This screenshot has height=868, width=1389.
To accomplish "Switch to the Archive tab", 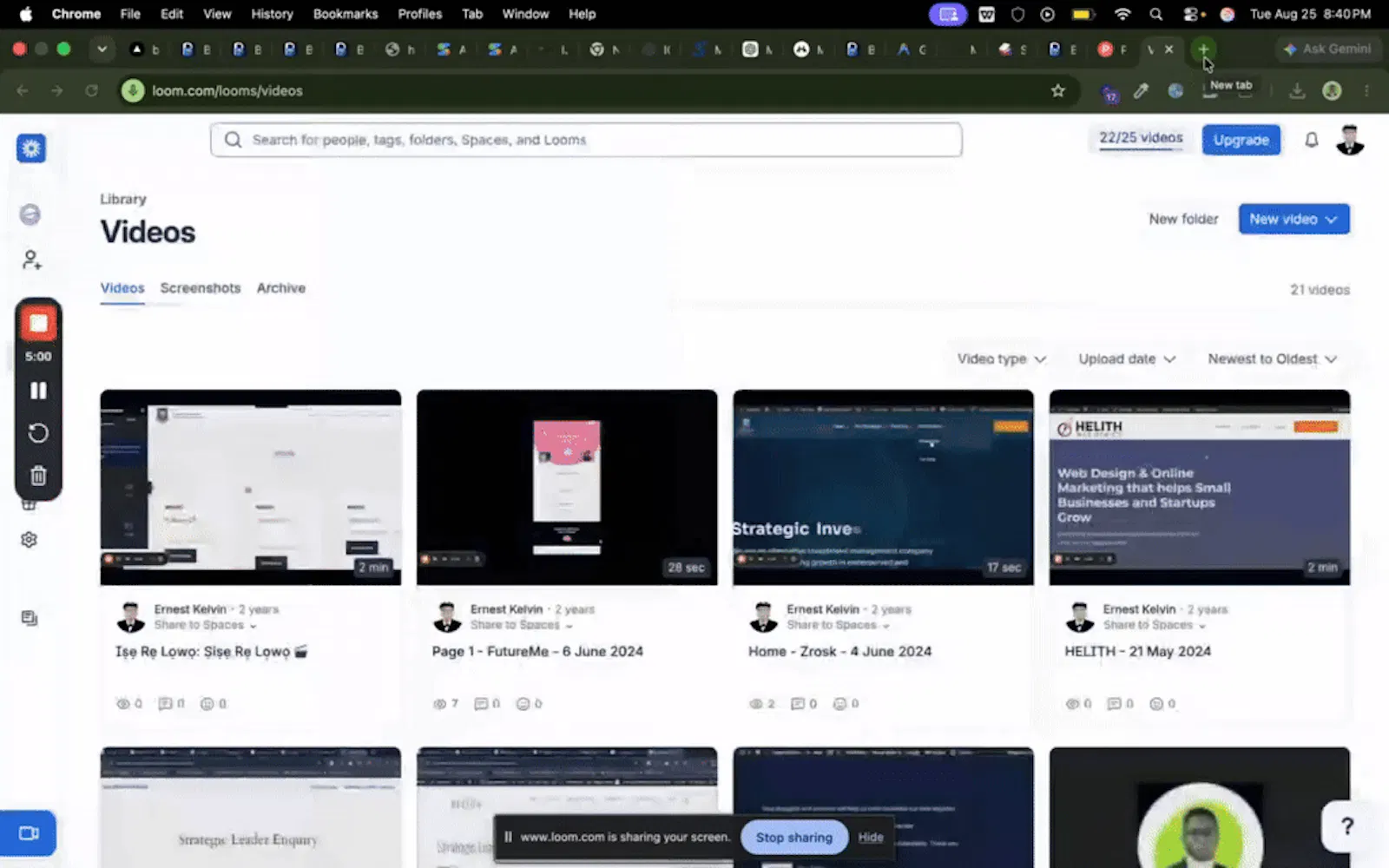I will pyautogui.click(x=281, y=288).
